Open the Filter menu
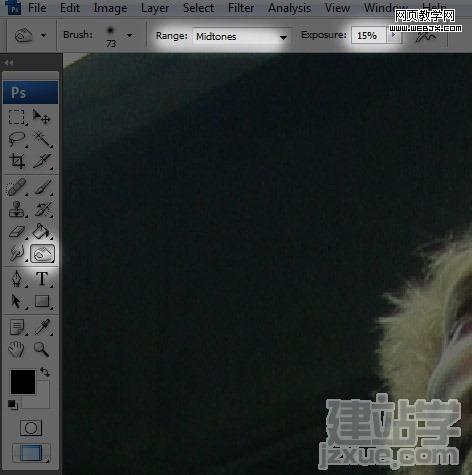This screenshot has width=472, height=475. 241,8
